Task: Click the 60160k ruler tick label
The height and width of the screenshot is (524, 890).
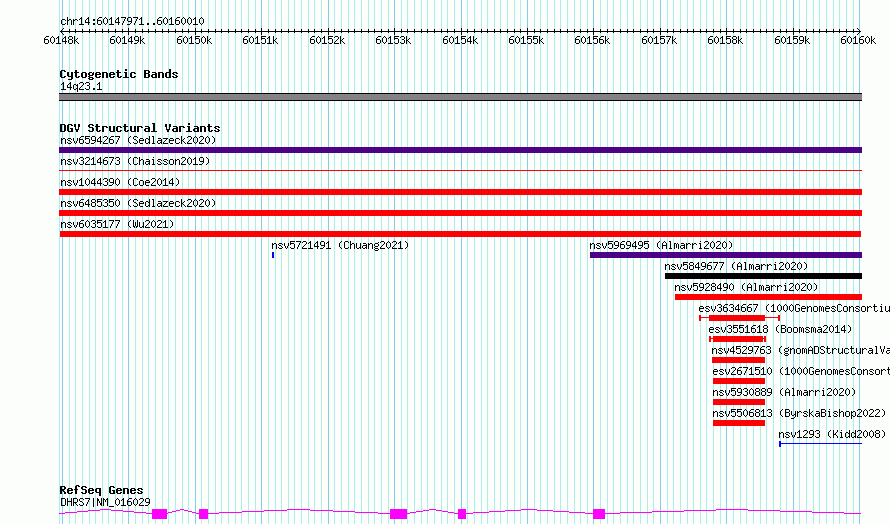Action: [x=858, y=40]
